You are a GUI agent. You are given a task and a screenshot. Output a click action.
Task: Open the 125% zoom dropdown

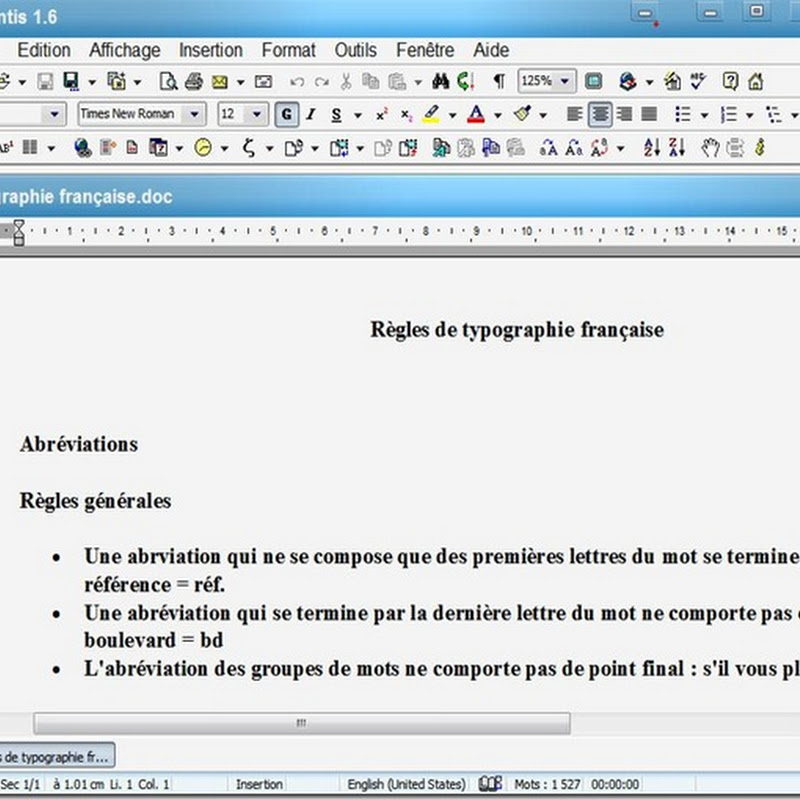(x=565, y=81)
